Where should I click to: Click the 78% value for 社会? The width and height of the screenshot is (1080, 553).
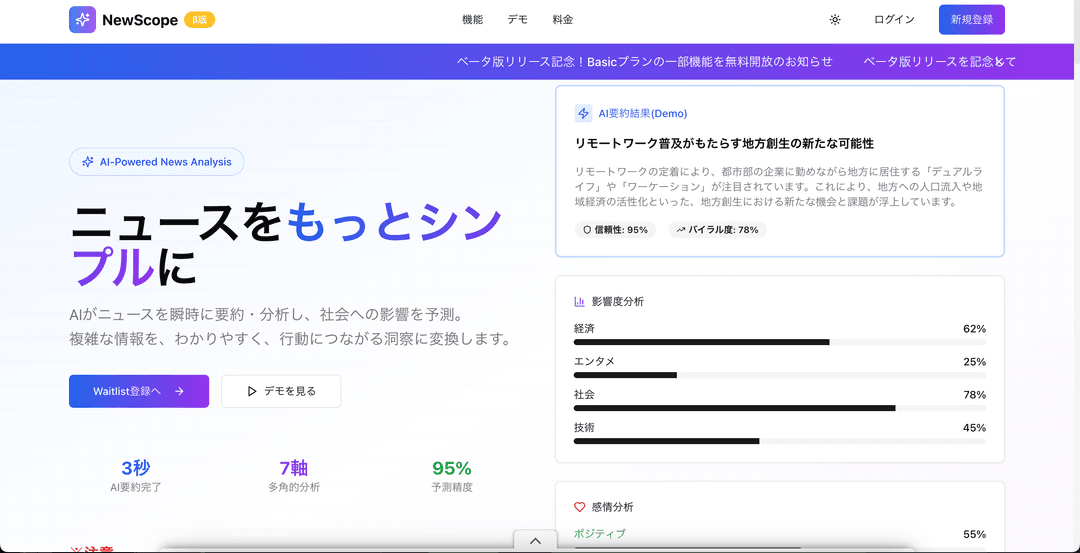click(975, 395)
